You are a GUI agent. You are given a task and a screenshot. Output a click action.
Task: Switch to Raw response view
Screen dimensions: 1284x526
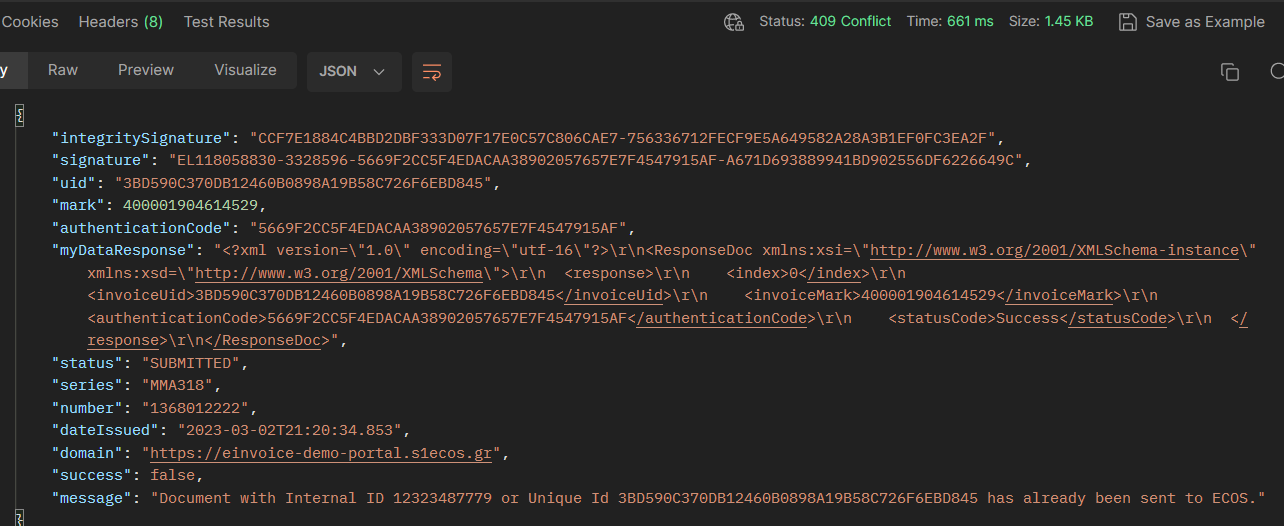[63, 70]
